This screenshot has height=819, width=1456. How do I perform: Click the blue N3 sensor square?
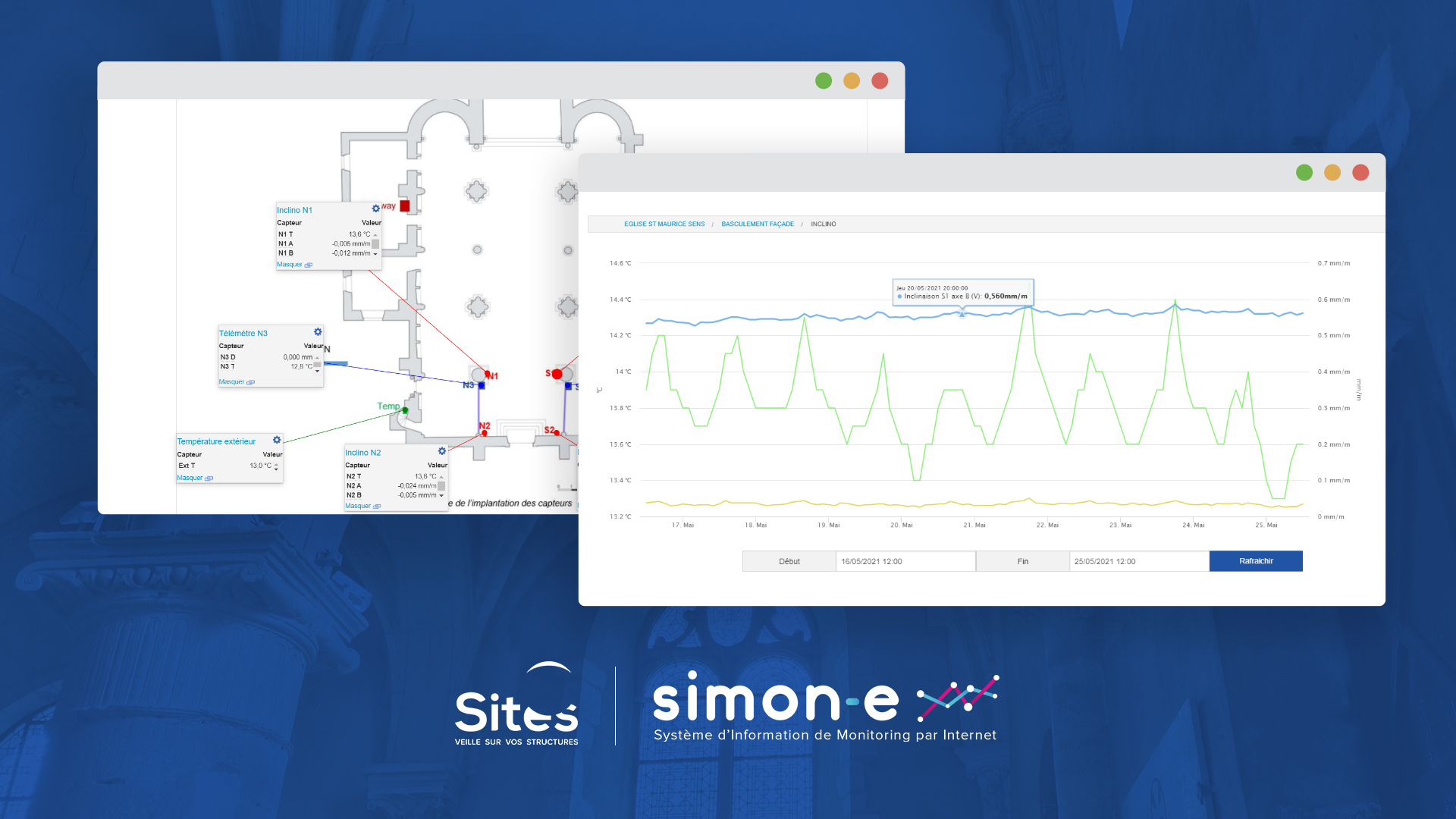point(482,386)
